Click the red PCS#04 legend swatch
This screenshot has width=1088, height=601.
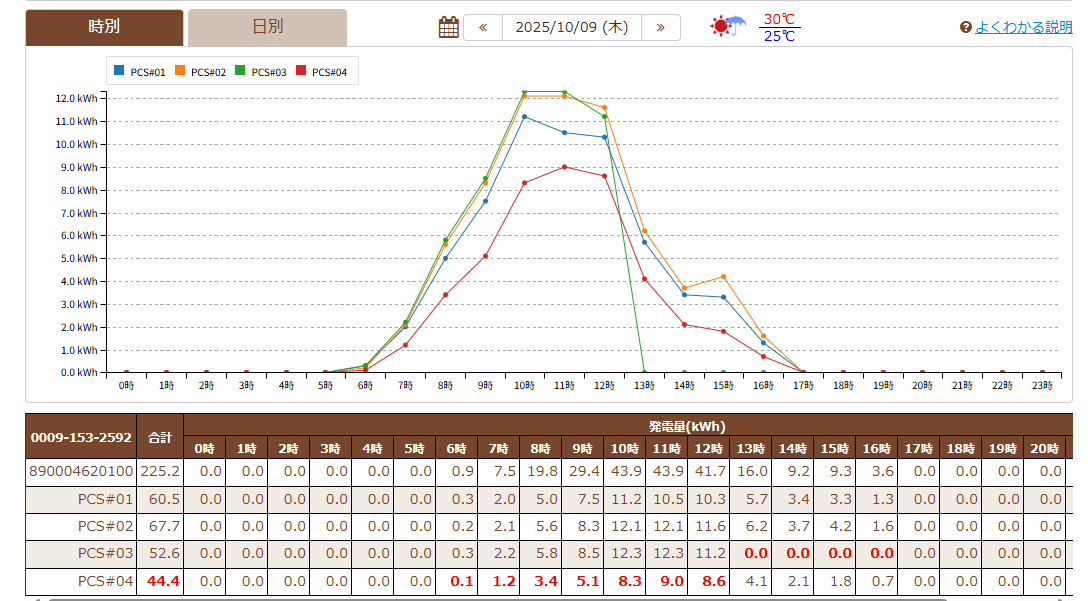pos(301,72)
